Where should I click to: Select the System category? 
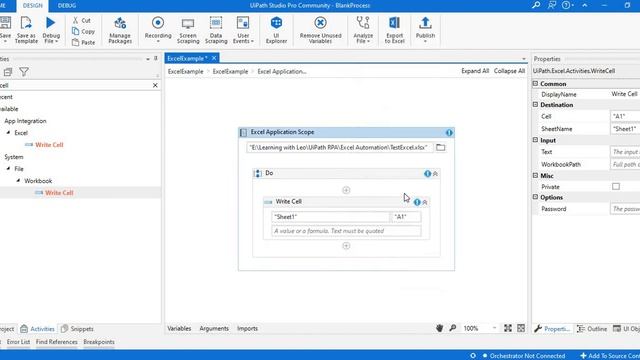tap(14, 157)
